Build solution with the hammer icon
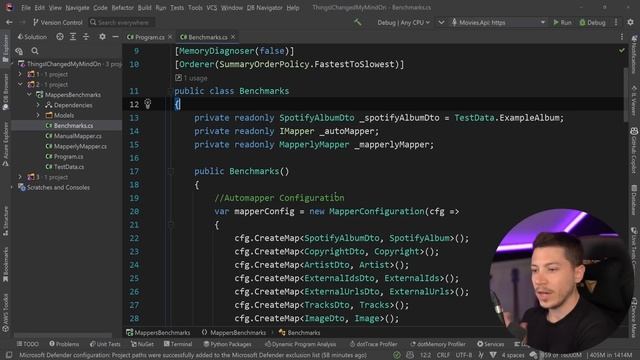This screenshot has width=640, height=360. [358, 22]
